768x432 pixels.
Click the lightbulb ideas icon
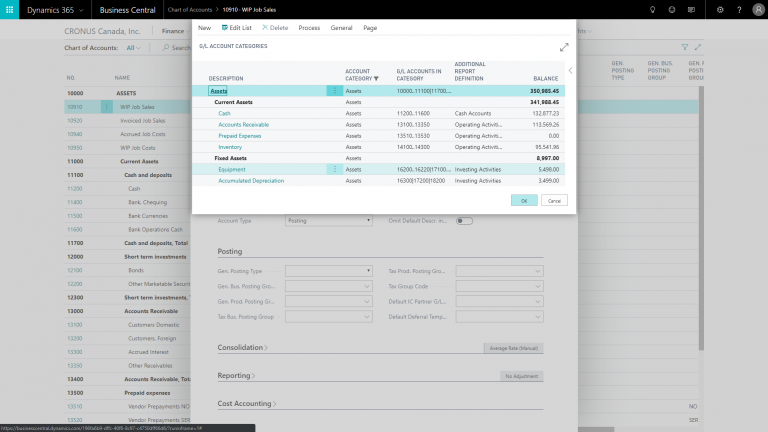pos(652,10)
